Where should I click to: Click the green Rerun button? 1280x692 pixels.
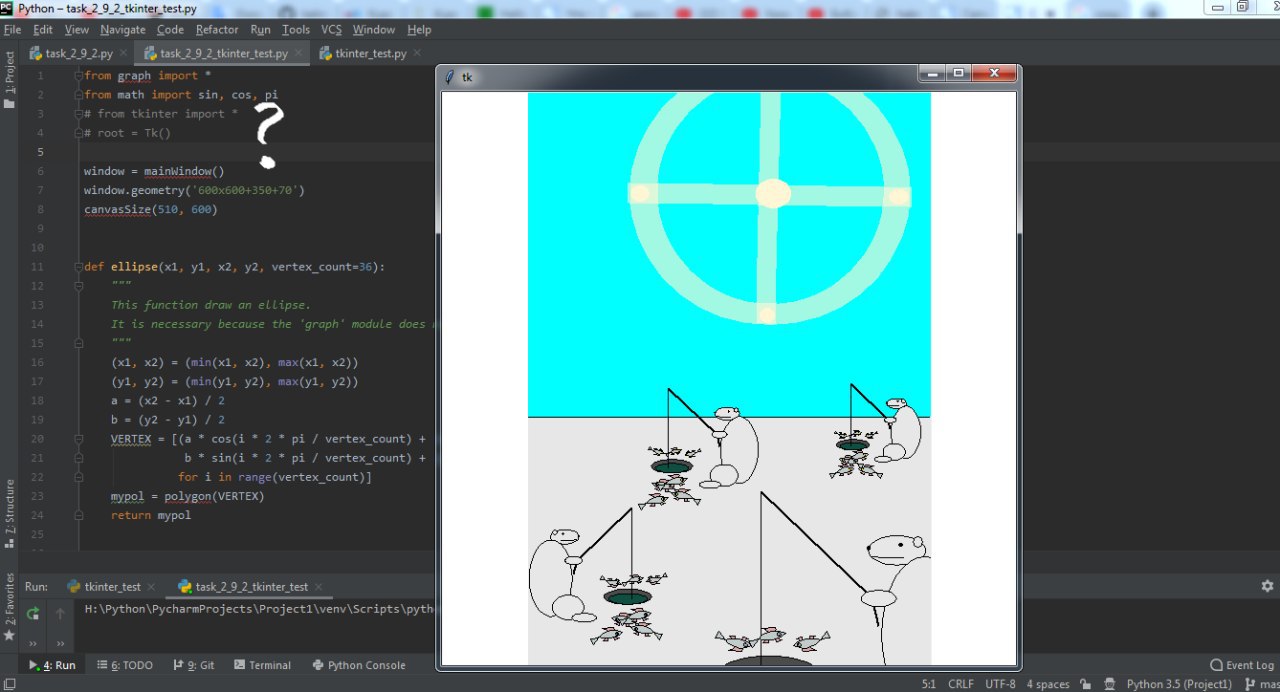pyautogui.click(x=33, y=613)
